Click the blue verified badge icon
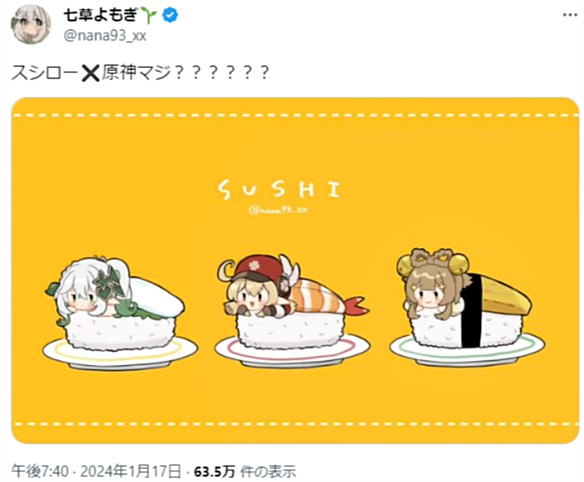 169,15
